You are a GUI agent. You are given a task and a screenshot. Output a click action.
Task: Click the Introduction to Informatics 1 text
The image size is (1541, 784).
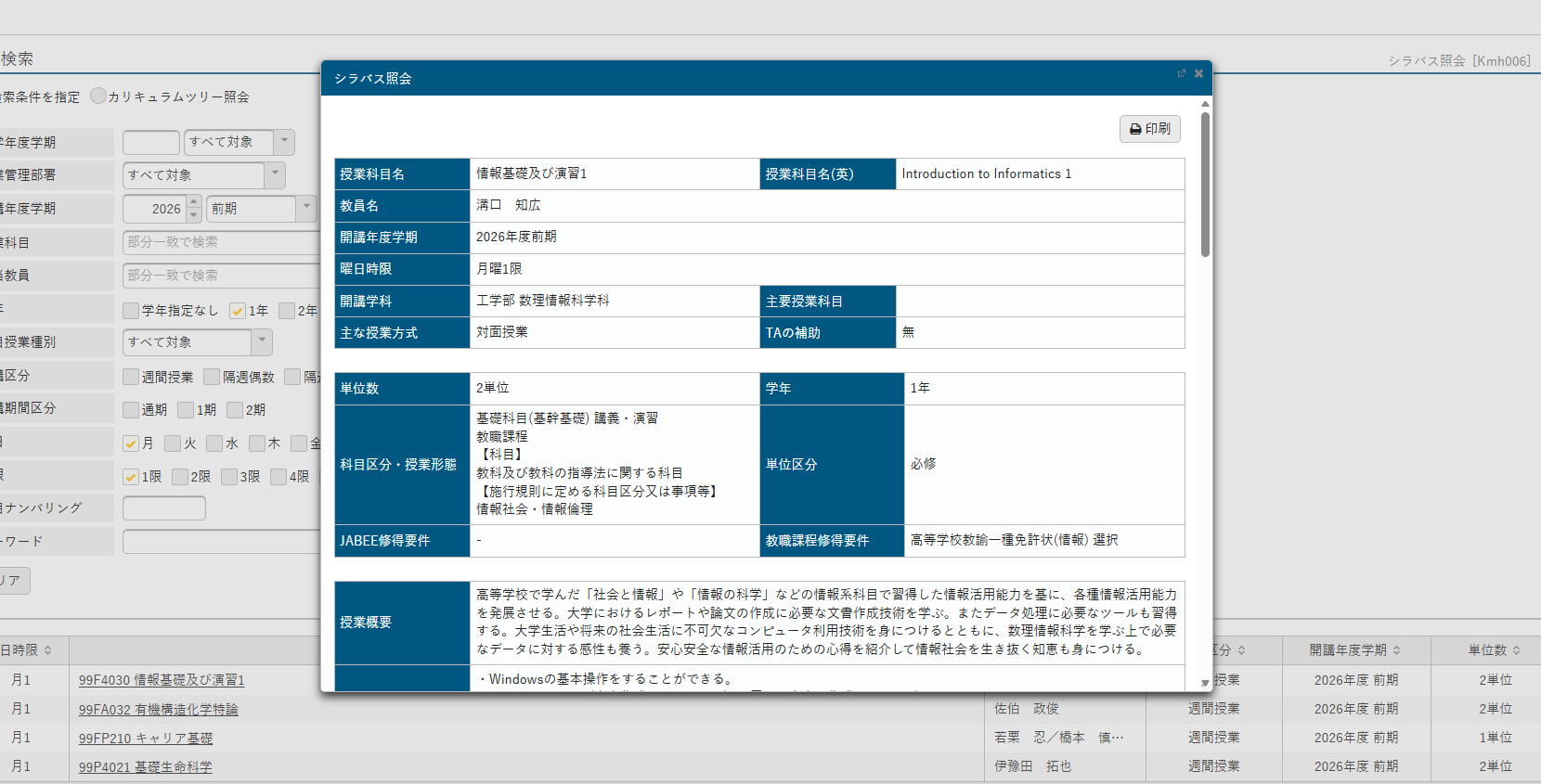click(x=986, y=174)
